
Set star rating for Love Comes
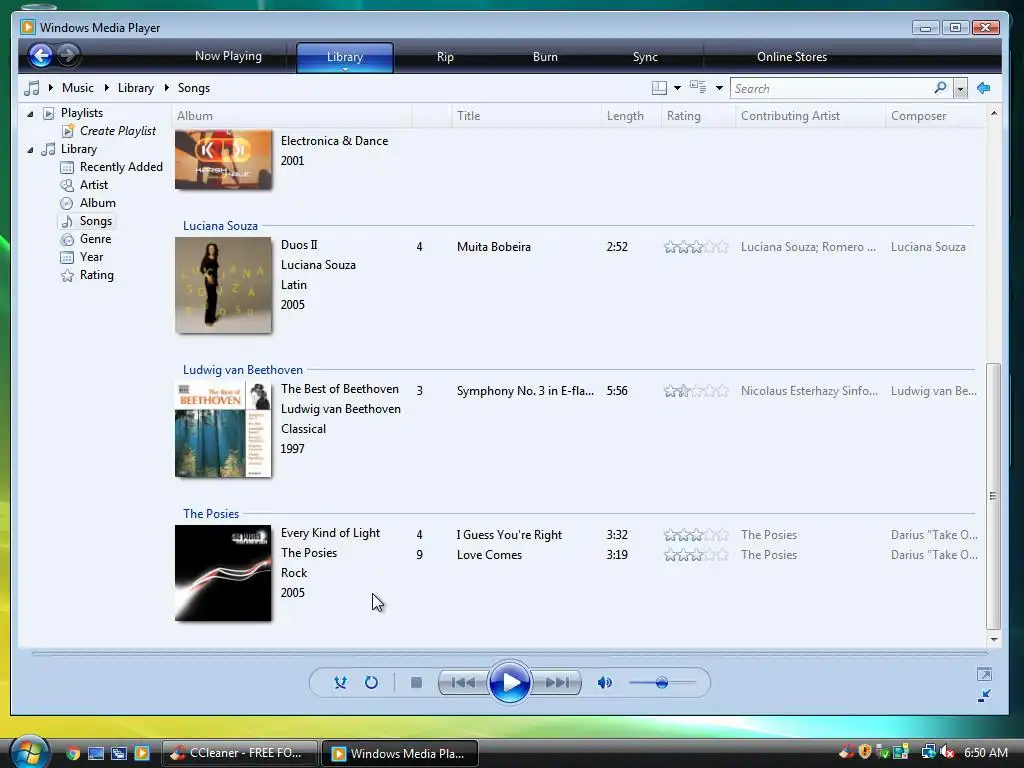696,555
